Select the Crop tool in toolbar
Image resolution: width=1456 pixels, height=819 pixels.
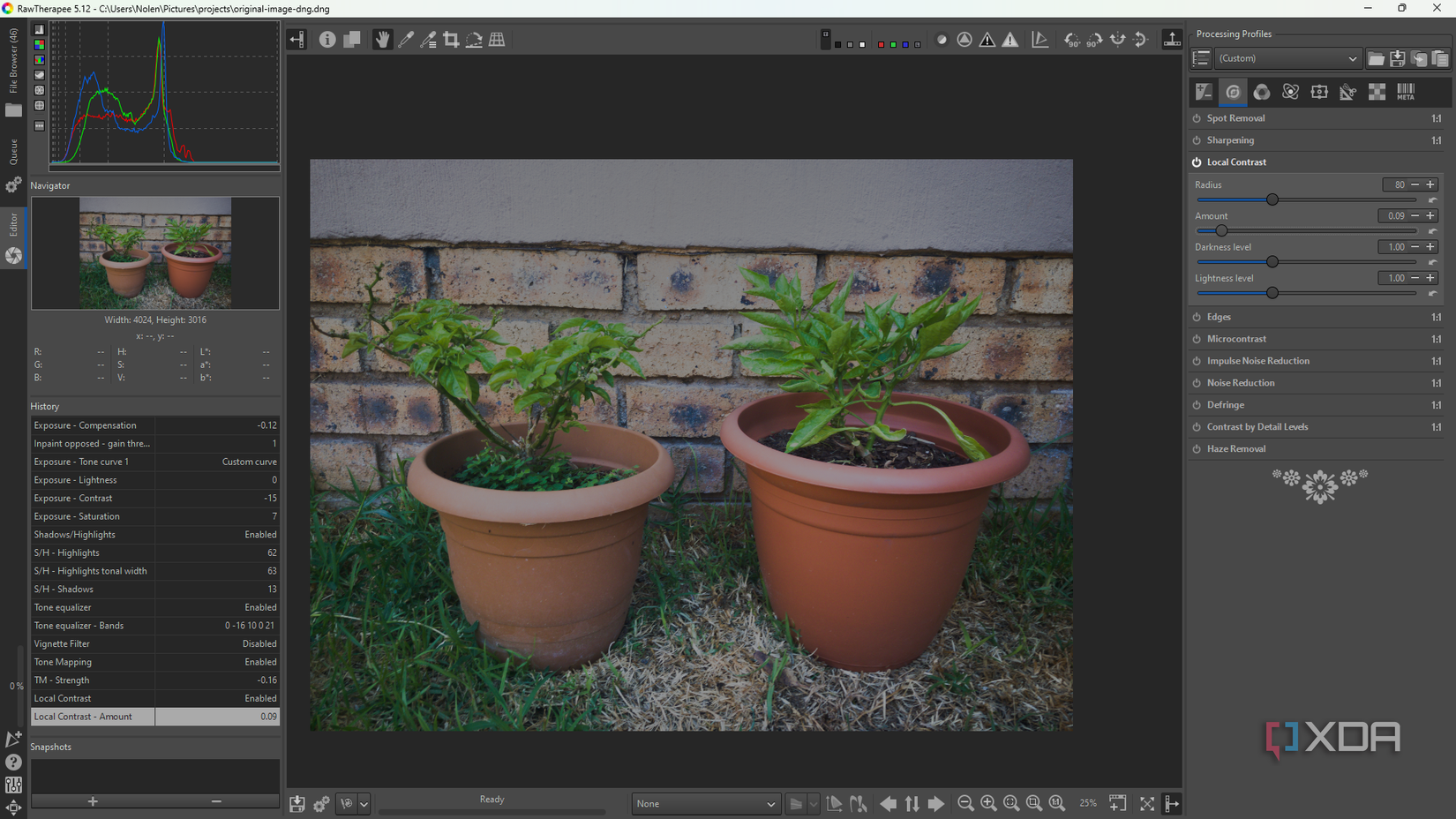[x=451, y=40]
